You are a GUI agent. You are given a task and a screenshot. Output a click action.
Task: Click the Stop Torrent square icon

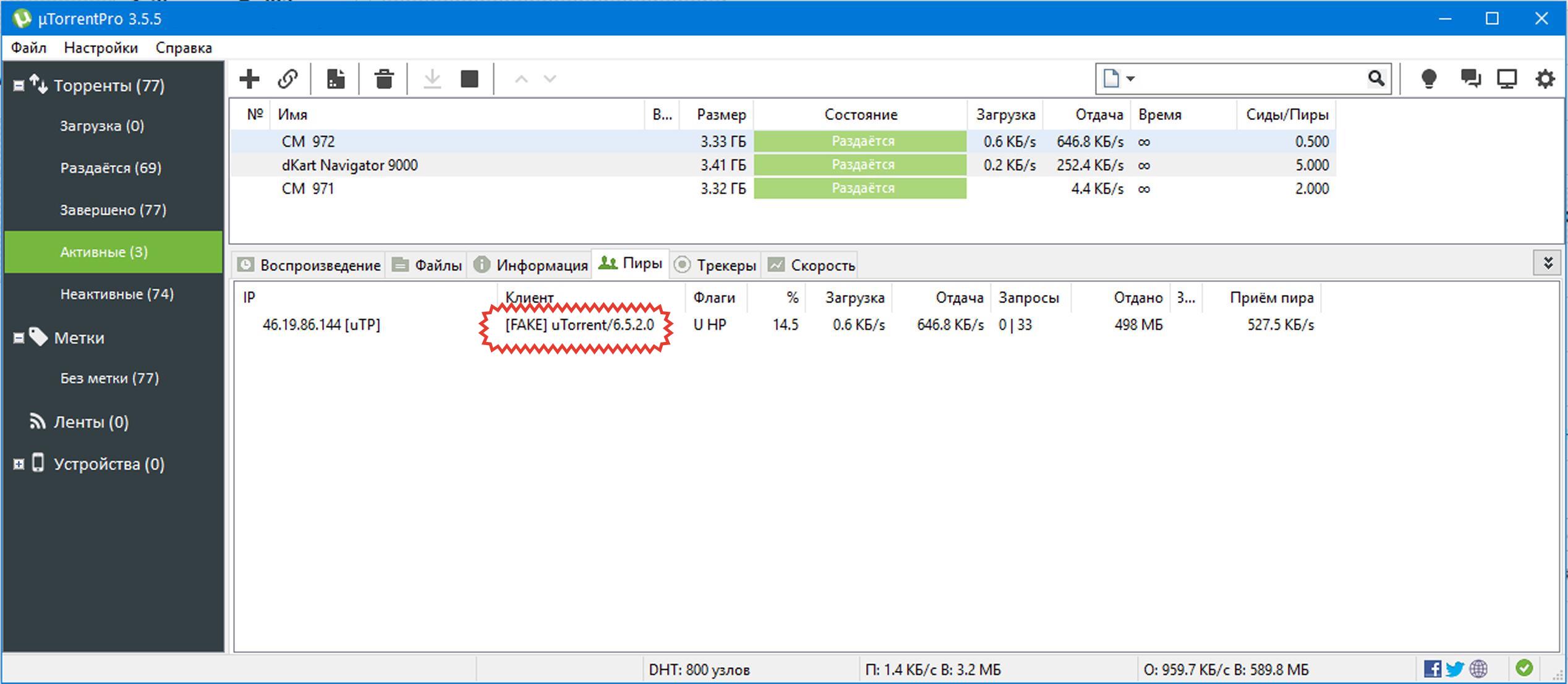470,79
